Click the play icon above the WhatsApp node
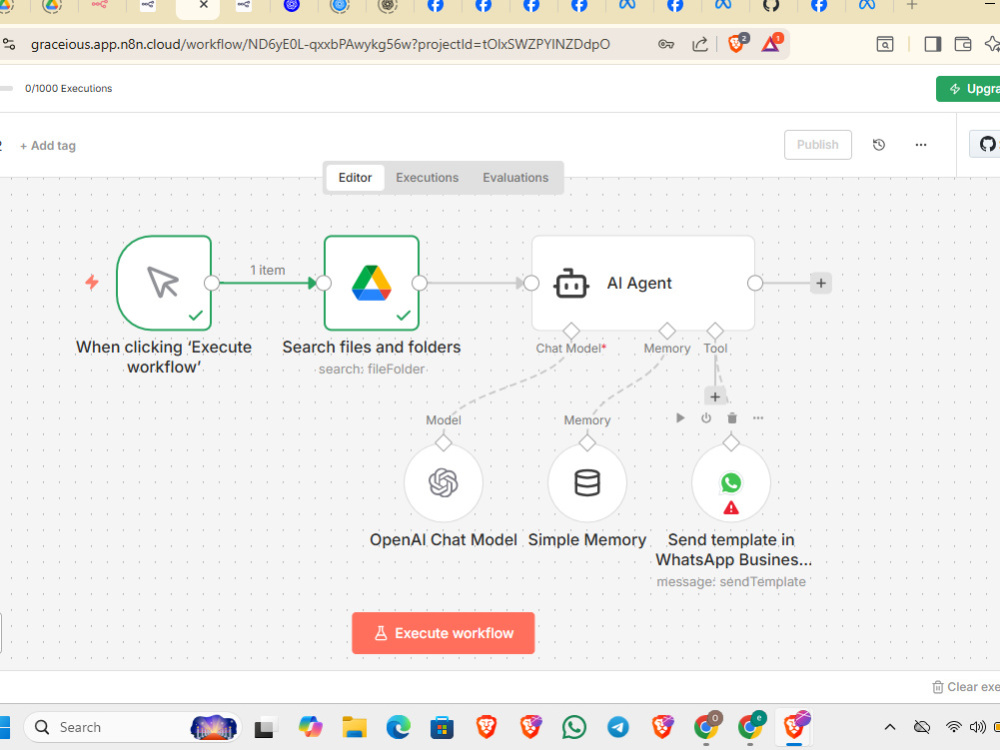This screenshot has width=1000, height=750. pyautogui.click(x=680, y=418)
